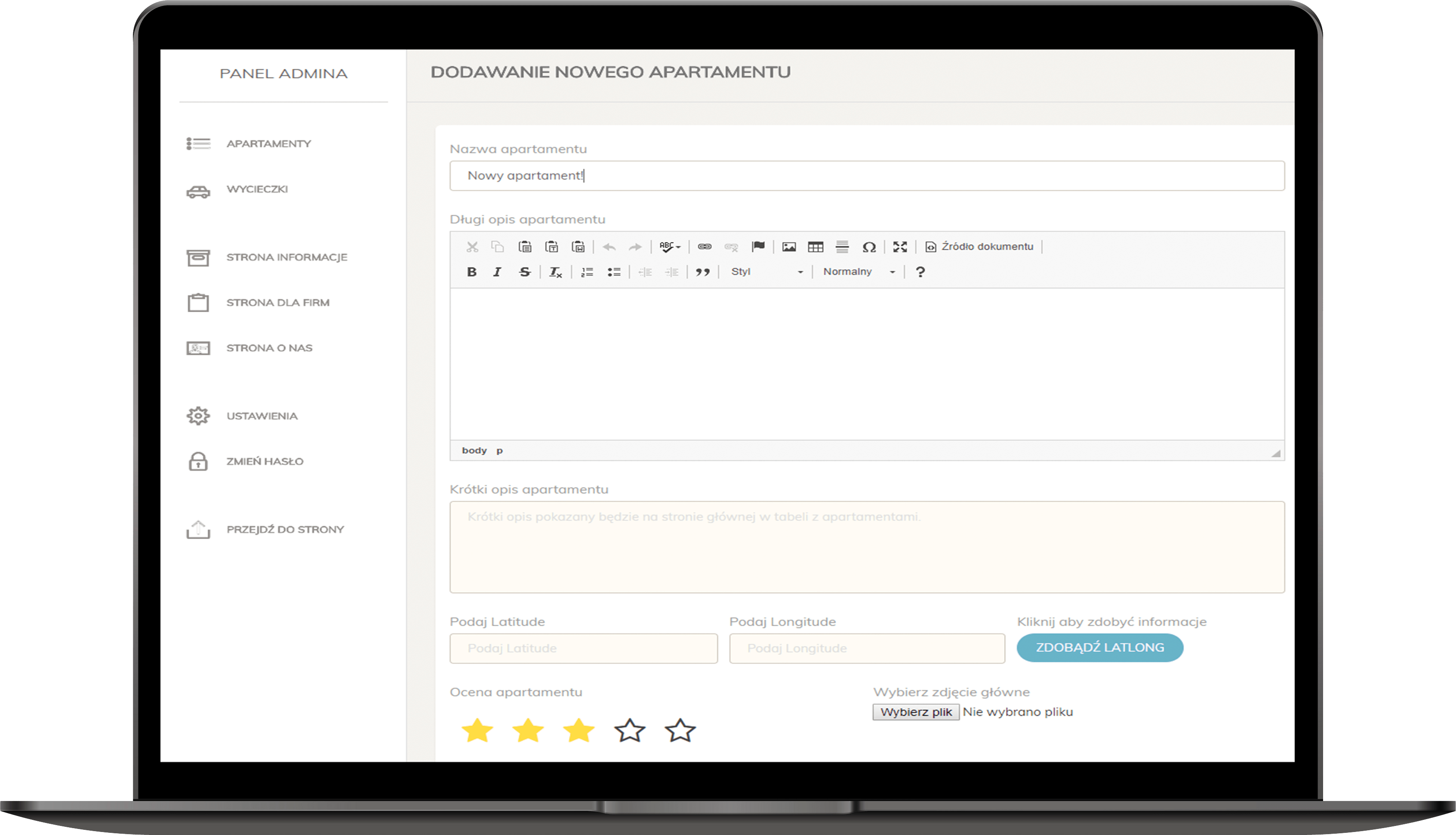Click Źródło dokumentu source button
The height and width of the screenshot is (835, 1456).
tap(979, 247)
